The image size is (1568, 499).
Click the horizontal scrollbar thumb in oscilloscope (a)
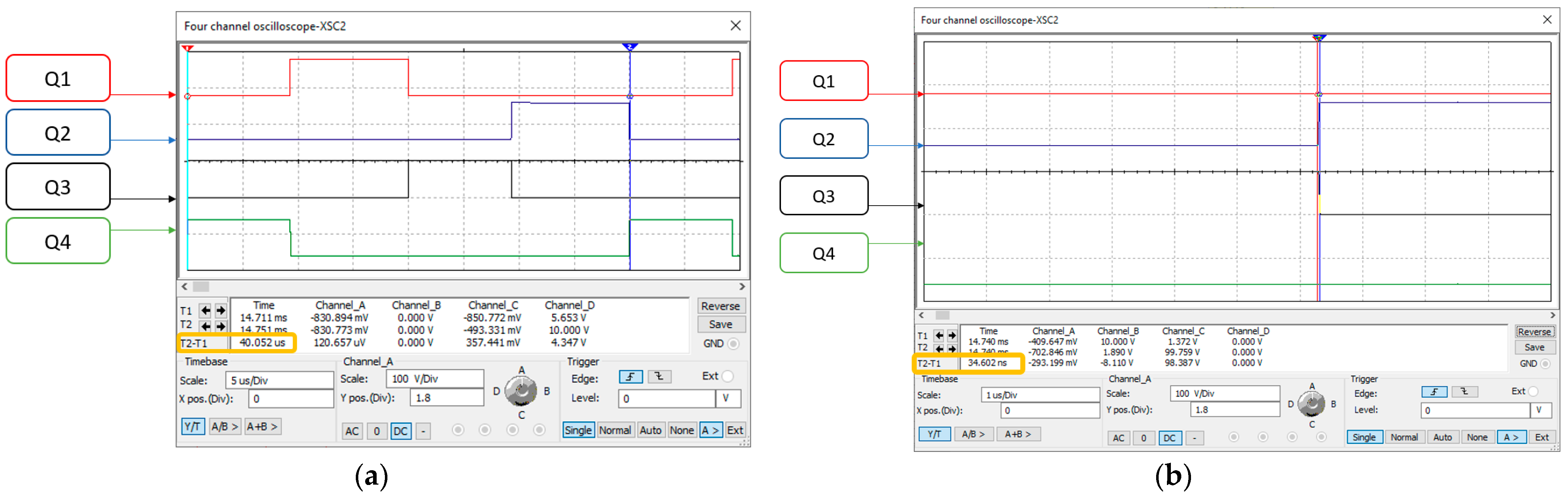click(x=201, y=286)
